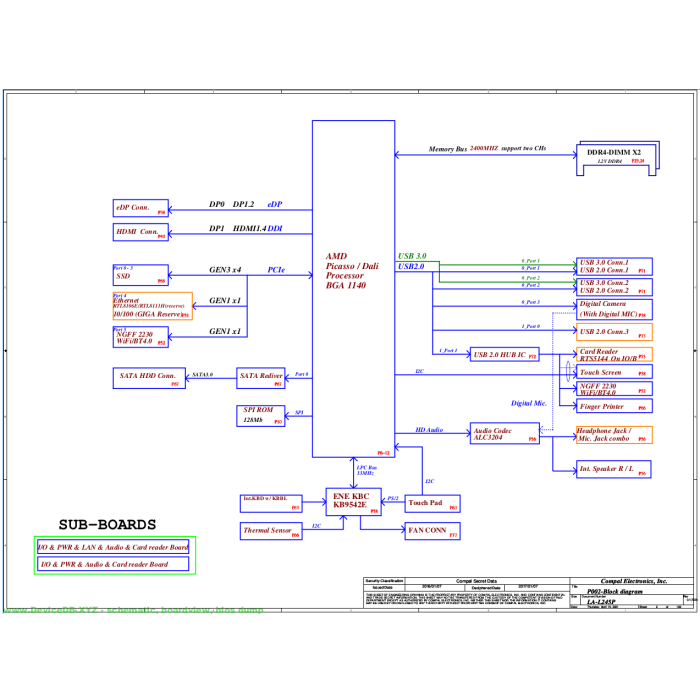700x700 pixels.
Task: Click the USB 2.0 Conn.3 box
Action: (614, 332)
